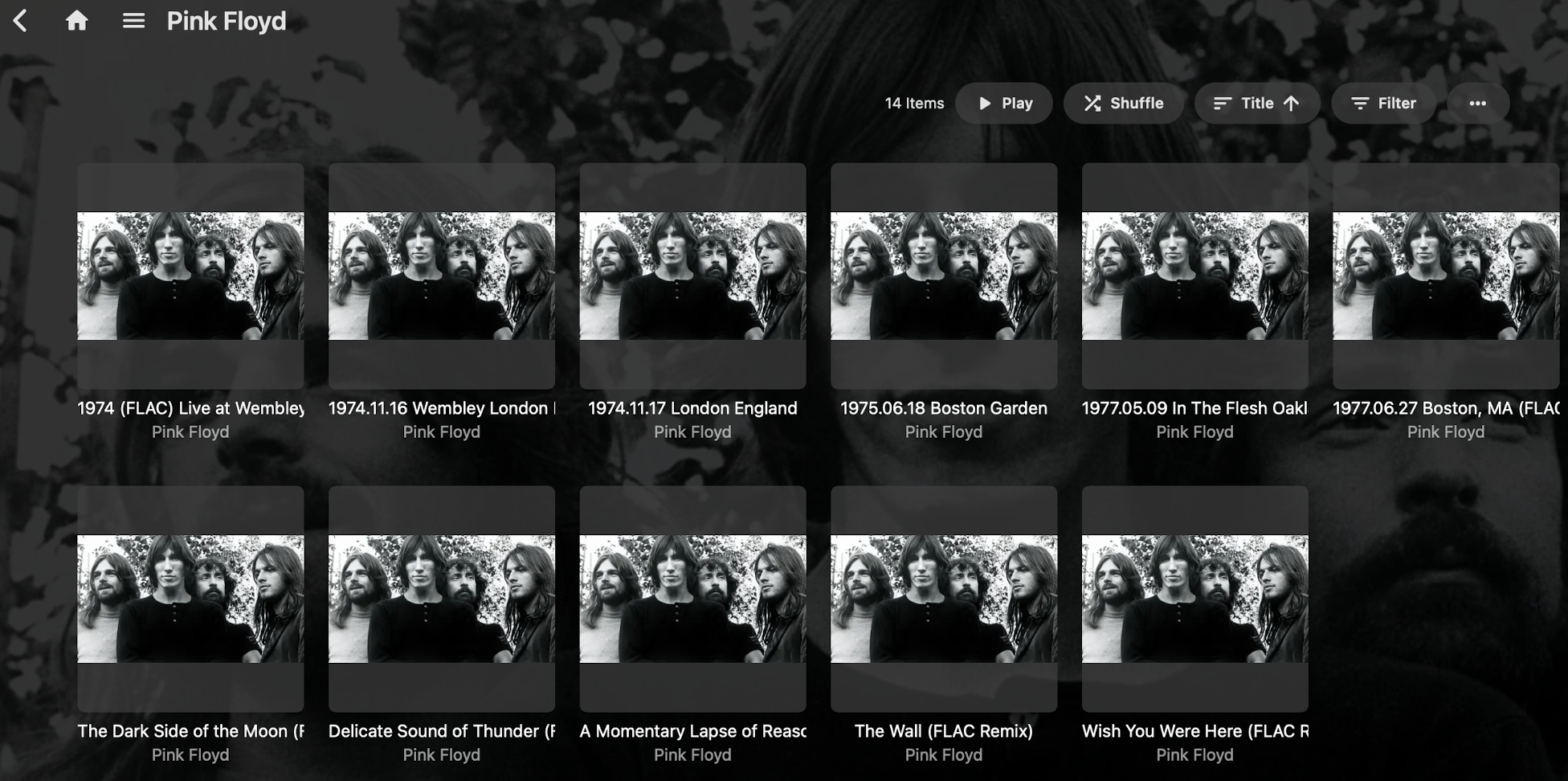Click Pink Floyd artist under Dark Side
Image resolution: width=1568 pixels, height=781 pixels.
point(190,754)
